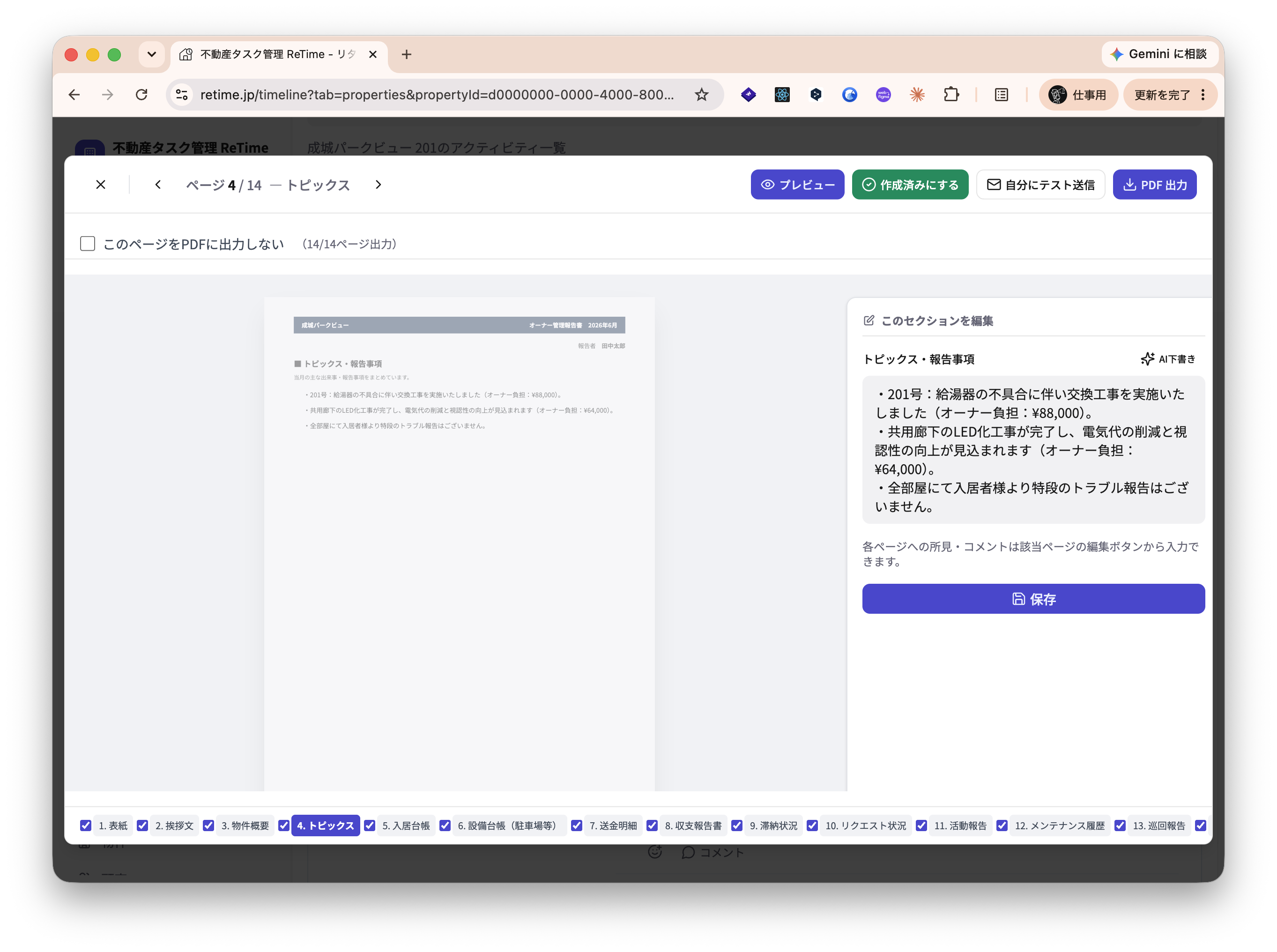Go to previous page with left chevron
Image resolution: width=1277 pixels, height=952 pixels.
click(x=158, y=185)
